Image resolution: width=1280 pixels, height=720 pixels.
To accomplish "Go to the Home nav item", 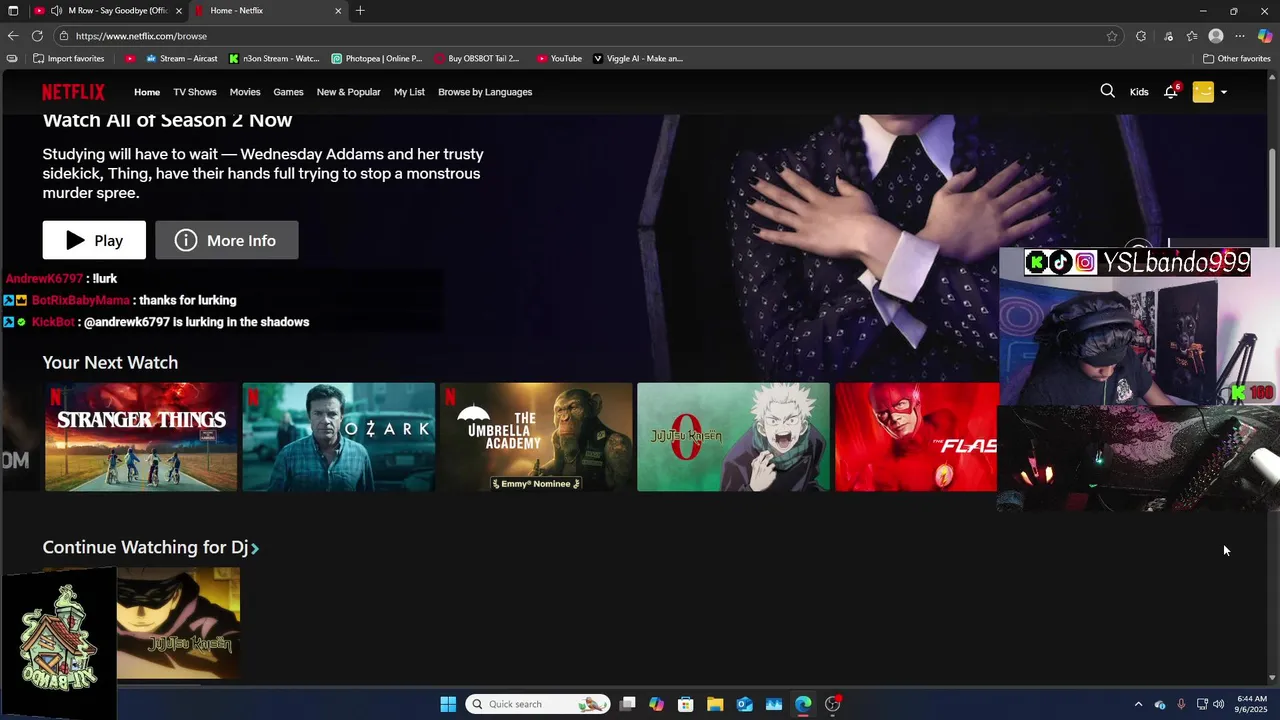I will point(147,92).
